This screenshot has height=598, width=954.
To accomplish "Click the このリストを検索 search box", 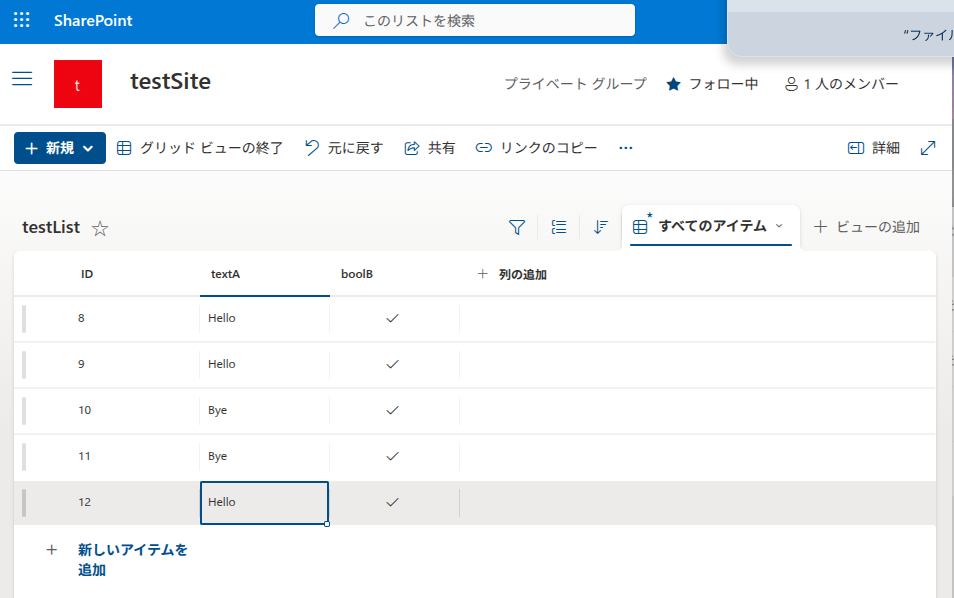I will point(475,20).
